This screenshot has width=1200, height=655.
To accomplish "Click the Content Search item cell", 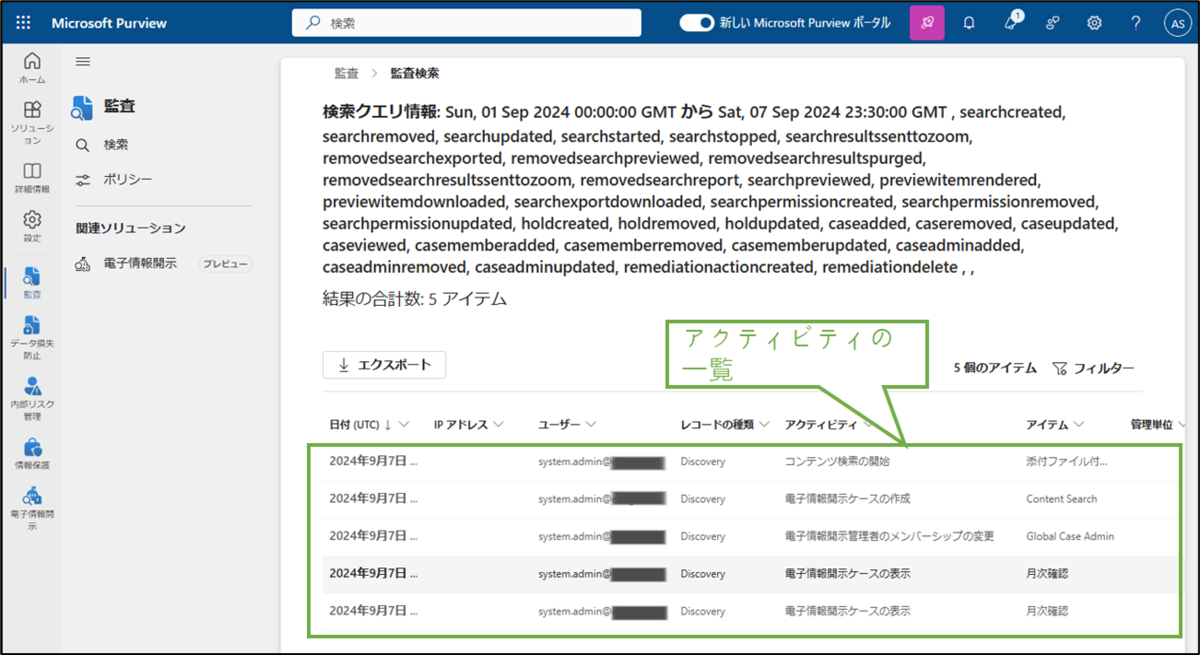I will pos(1061,498).
